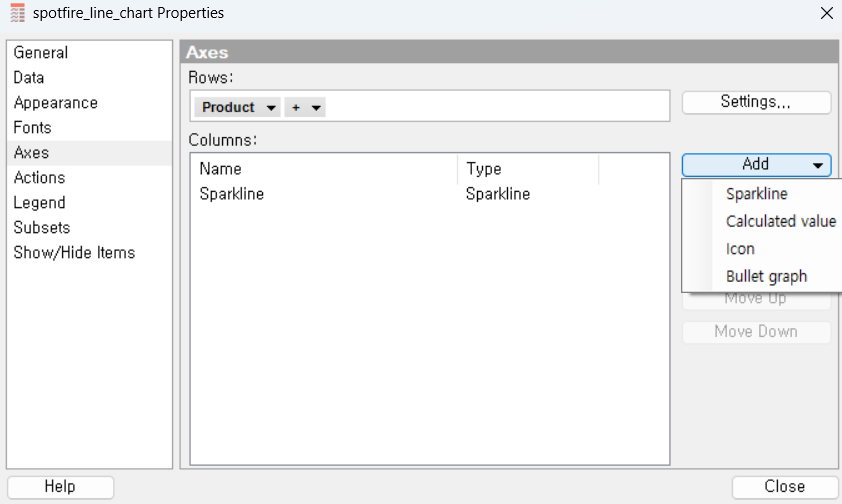Choose Bullet graph from the Add menu

[x=766, y=276]
